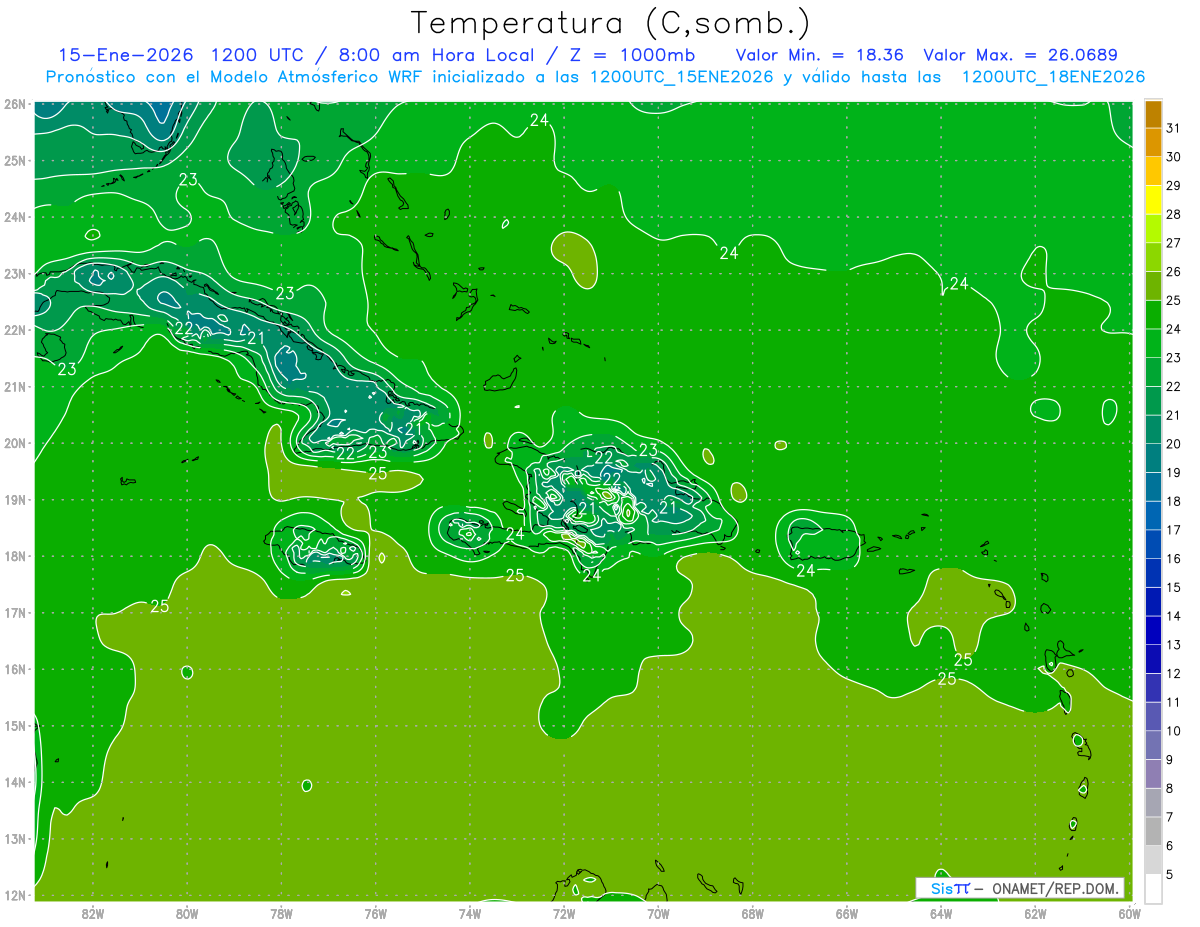
Task: Click the '10' value on the color scale
Action: coord(1174,730)
